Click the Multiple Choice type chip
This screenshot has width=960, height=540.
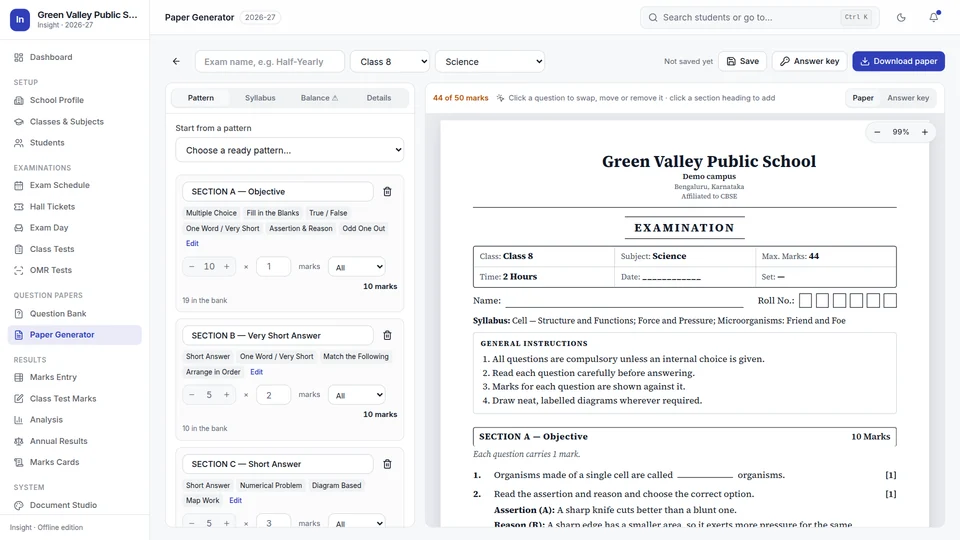point(211,213)
